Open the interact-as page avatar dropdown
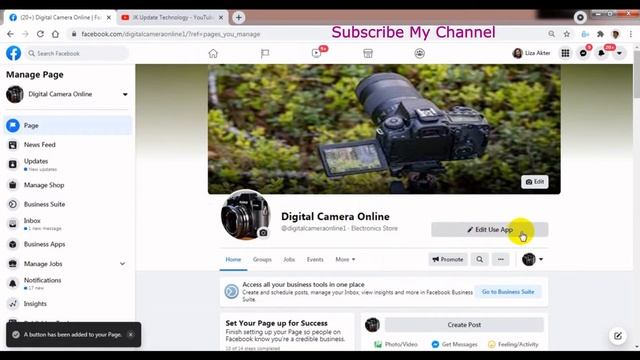This screenshot has height=360, width=640. point(533,259)
